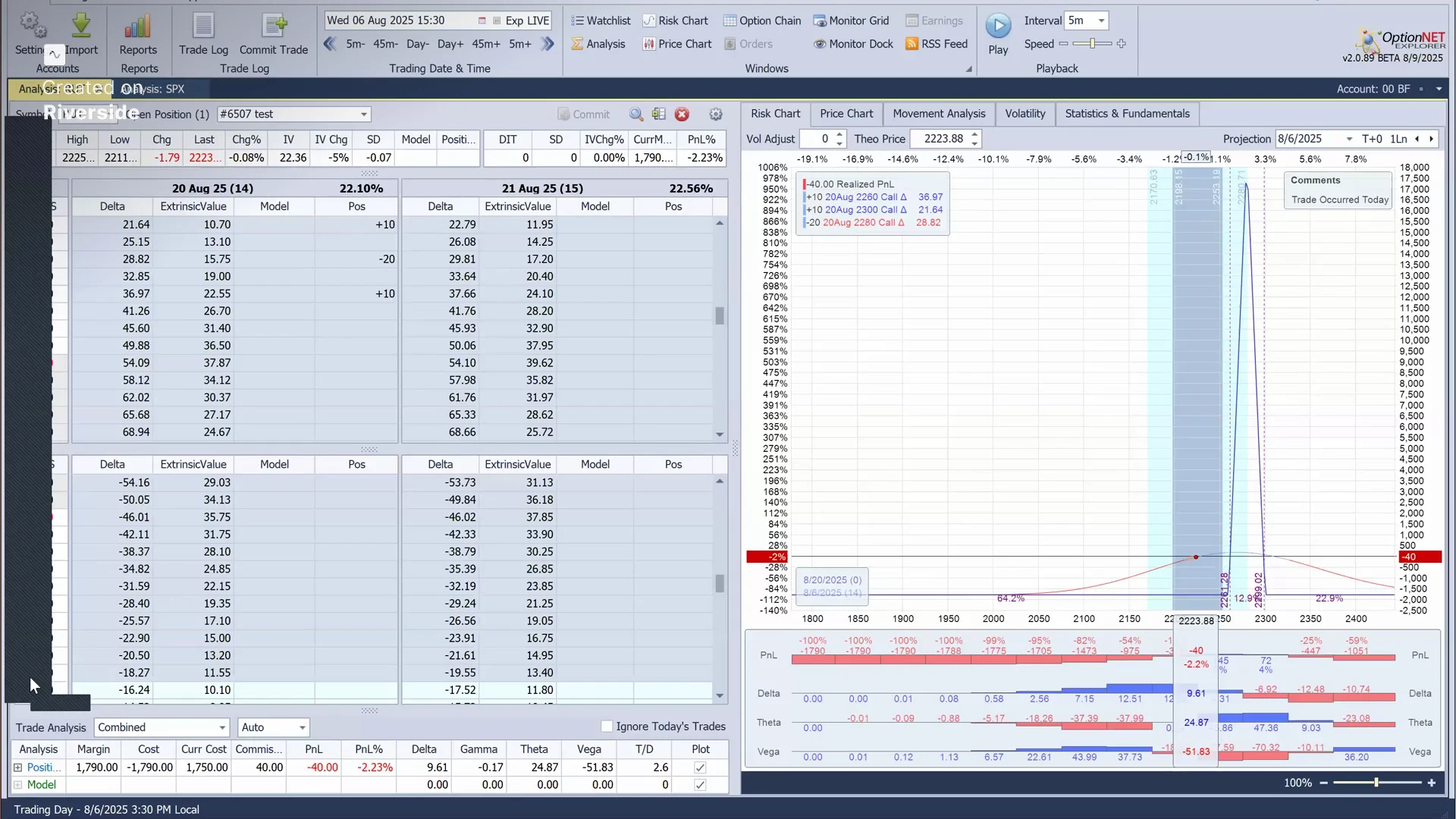Click the 20 Aug call chain scrollbar thumb
Image resolution: width=1456 pixels, height=819 pixels.
tap(719, 315)
